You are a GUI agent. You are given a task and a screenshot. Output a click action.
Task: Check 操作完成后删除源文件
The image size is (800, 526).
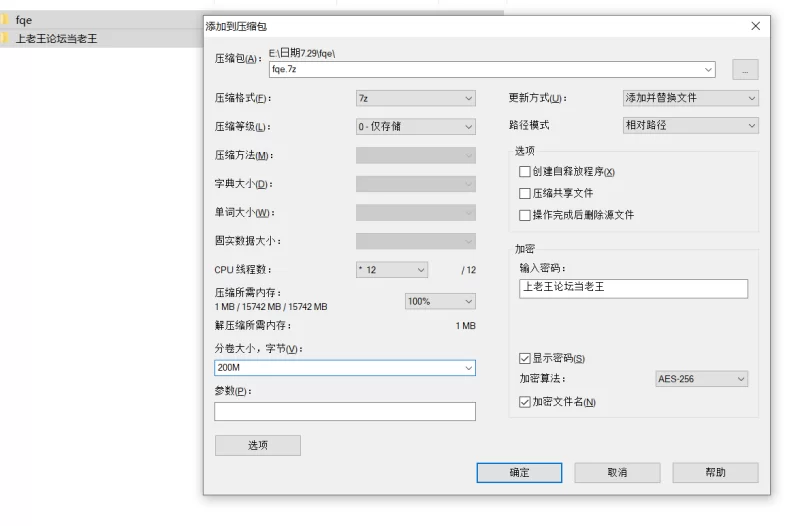coord(524,215)
